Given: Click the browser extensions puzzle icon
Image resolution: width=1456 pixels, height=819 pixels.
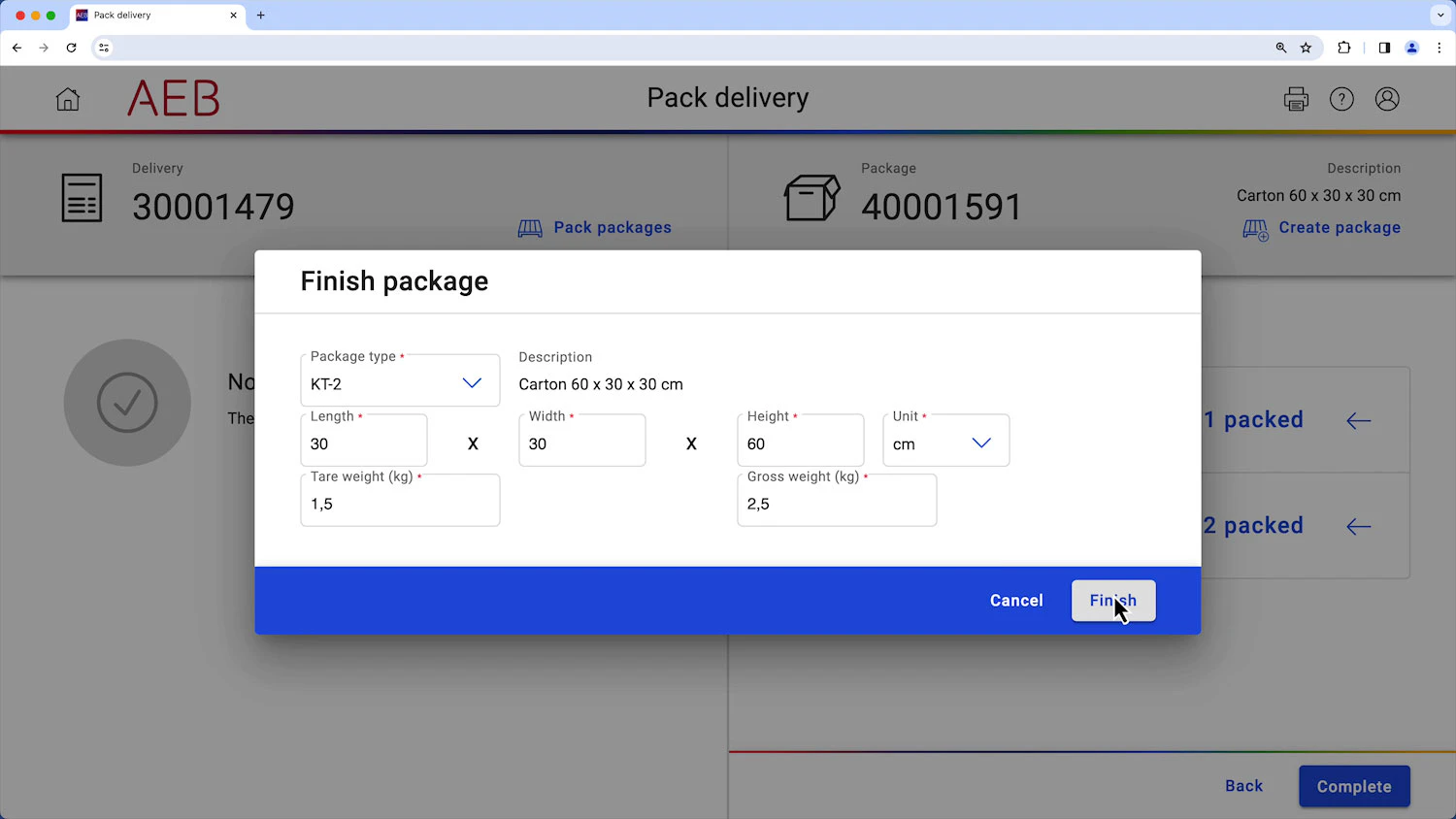Looking at the screenshot, I should coord(1344,47).
